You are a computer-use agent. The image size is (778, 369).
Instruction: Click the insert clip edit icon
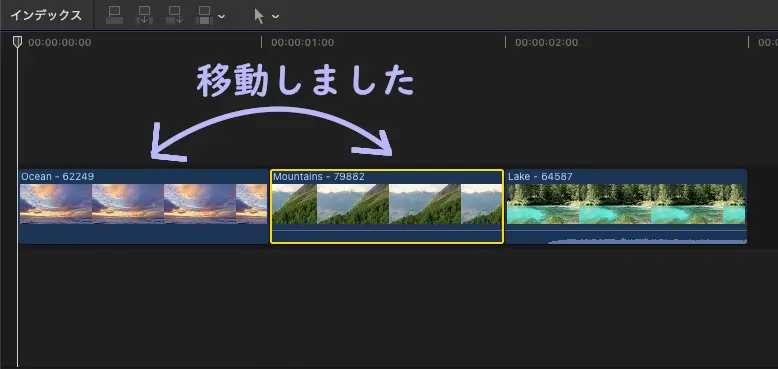tap(144, 15)
